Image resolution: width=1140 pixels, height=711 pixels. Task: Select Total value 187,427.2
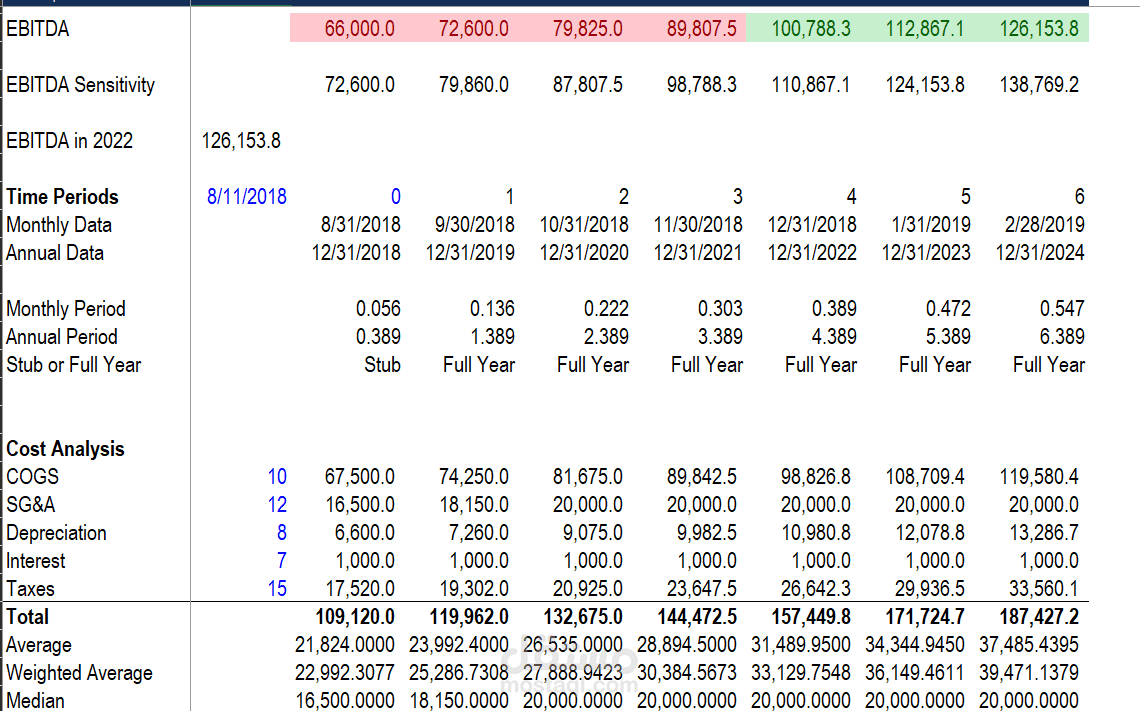coord(1039,616)
